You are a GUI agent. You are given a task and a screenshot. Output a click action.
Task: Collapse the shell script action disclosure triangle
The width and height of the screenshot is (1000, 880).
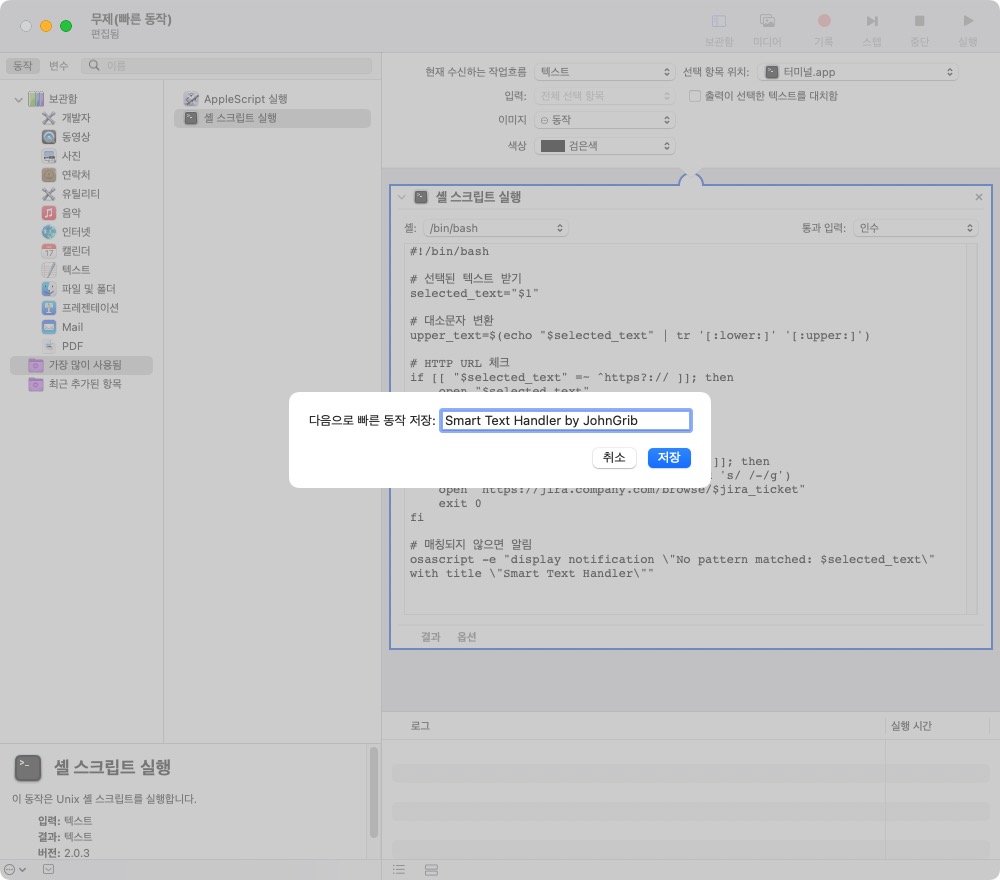402,198
